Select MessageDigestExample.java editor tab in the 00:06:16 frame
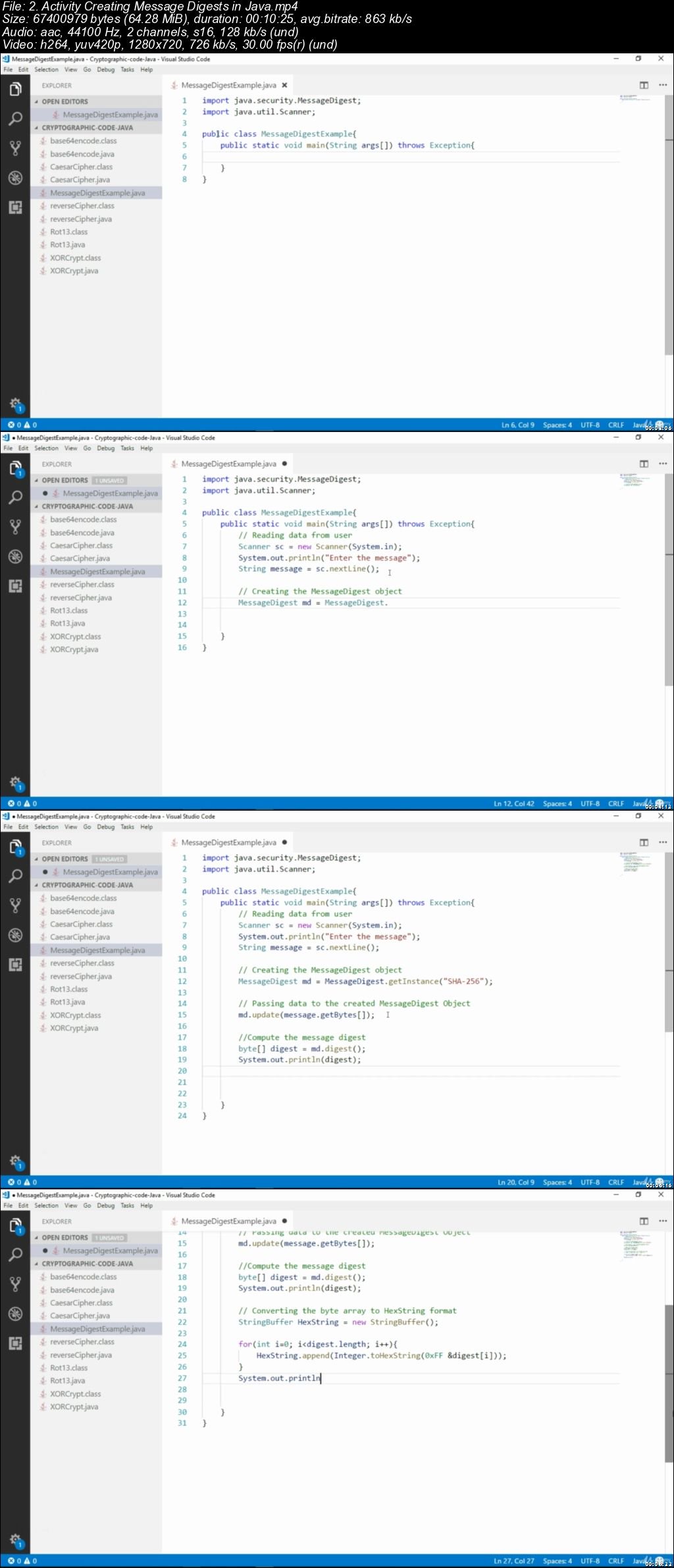This screenshot has height=1568, width=674. [228, 842]
